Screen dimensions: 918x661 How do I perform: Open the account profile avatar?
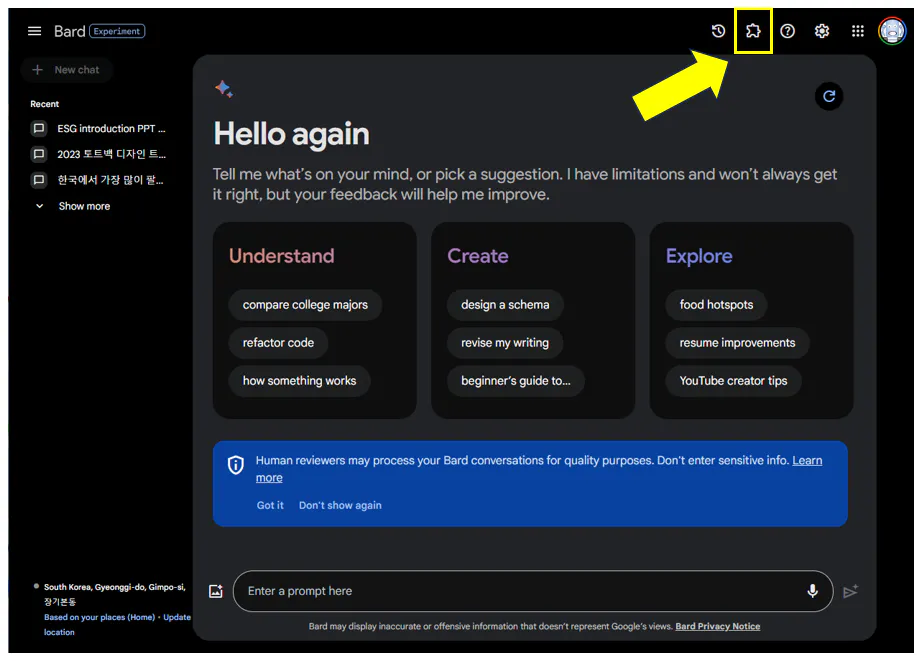pyautogui.click(x=892, y=30)
